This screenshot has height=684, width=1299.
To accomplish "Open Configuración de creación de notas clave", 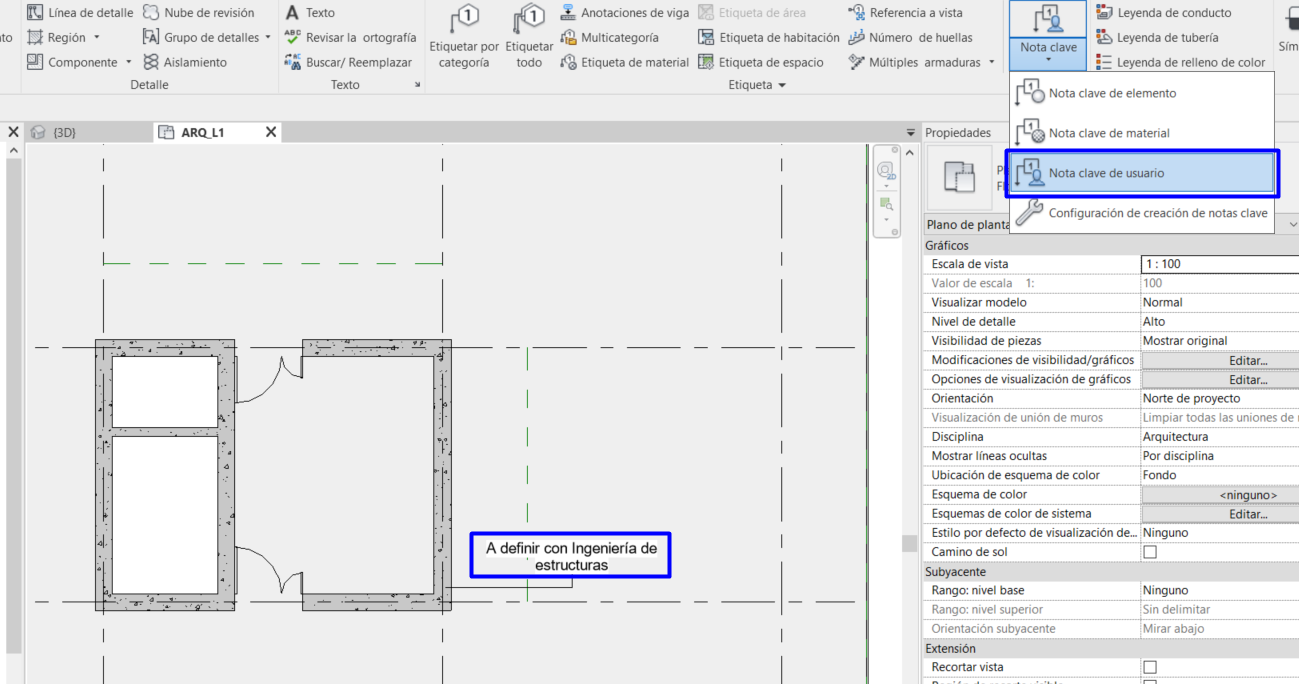I will click(1142, 213).
